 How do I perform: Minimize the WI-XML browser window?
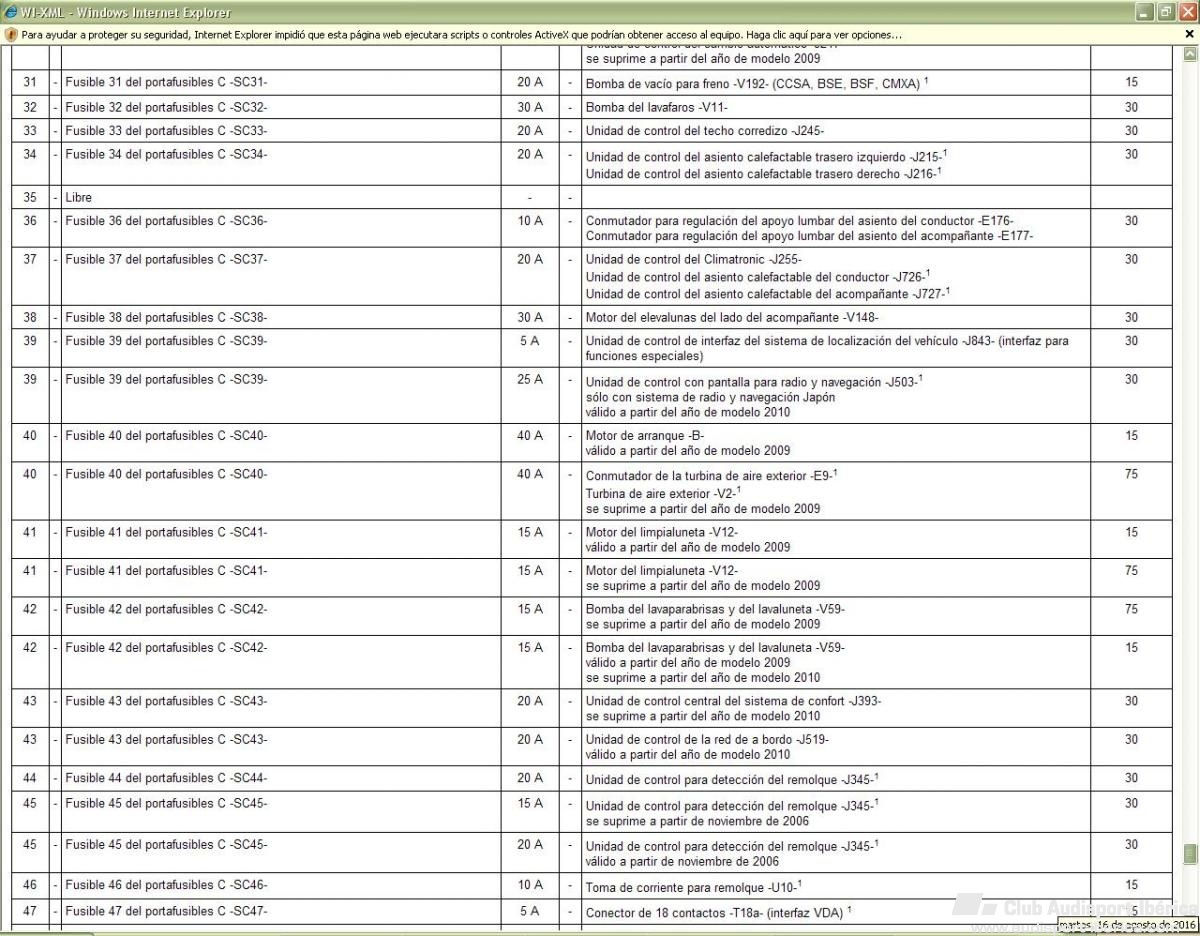pos(1146,12)
